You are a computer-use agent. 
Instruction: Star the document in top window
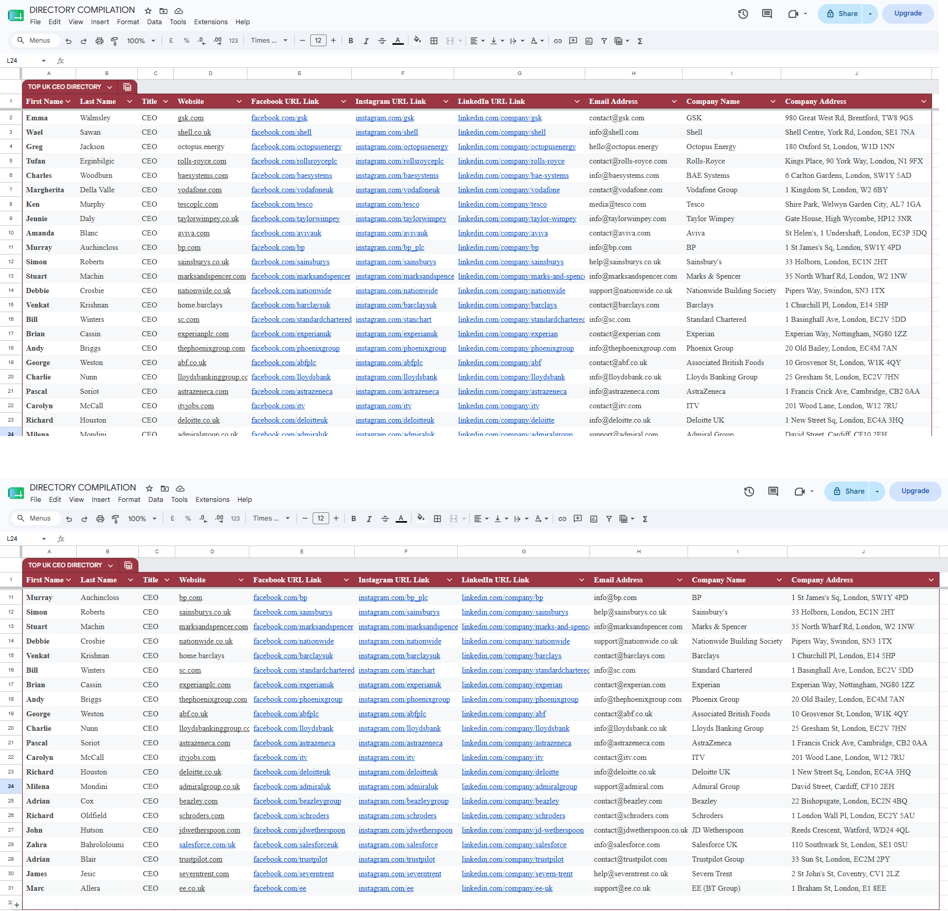(148, 11)
